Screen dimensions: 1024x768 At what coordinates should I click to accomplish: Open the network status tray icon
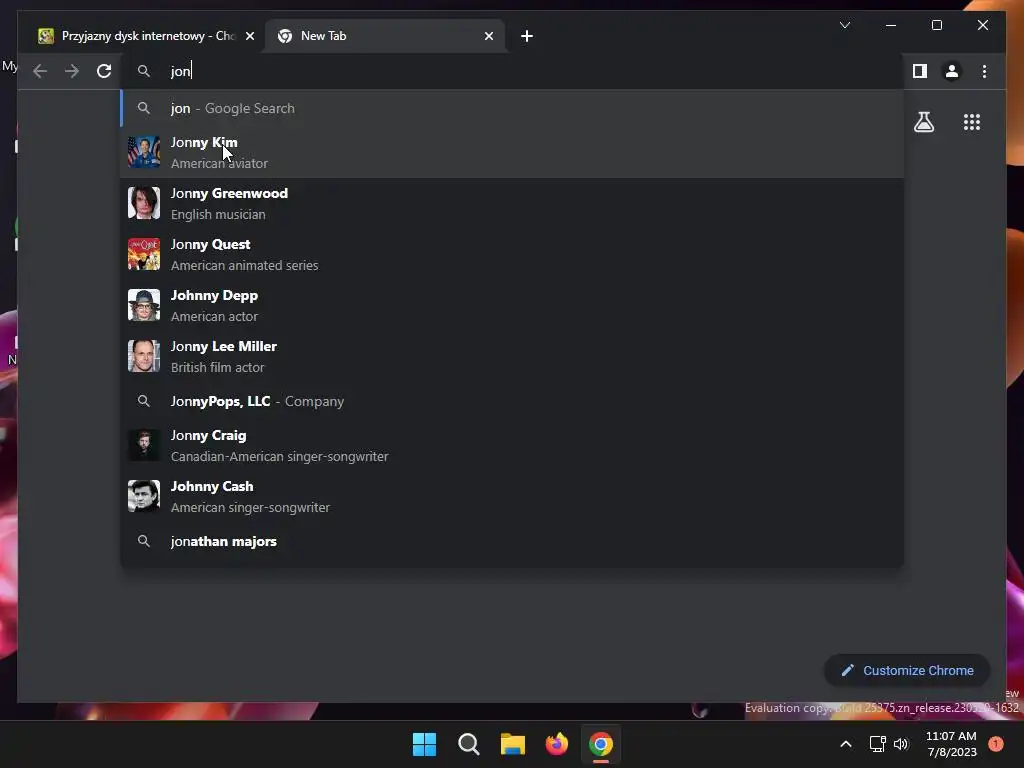click(x=877, y=744)
